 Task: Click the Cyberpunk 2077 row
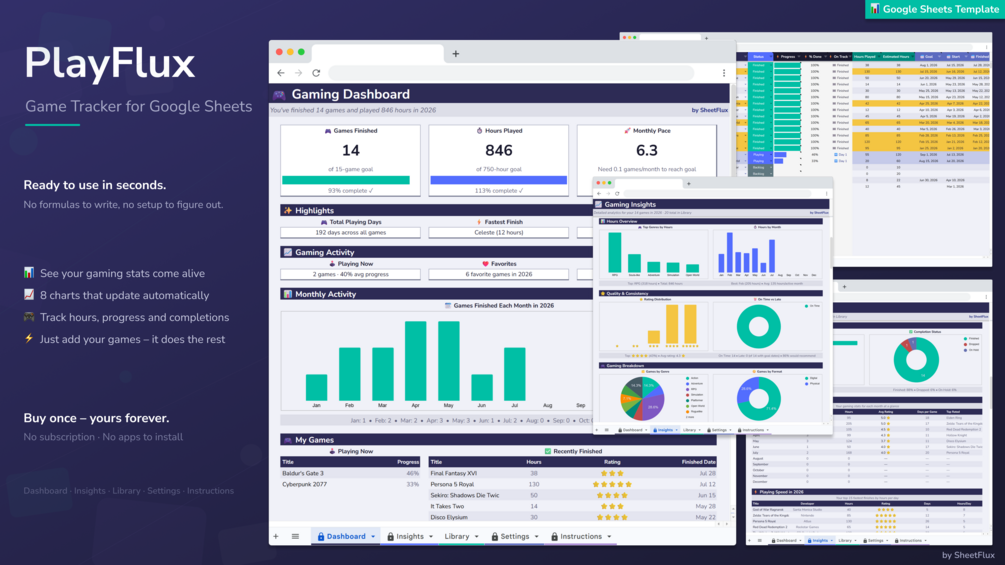[351, 484]
